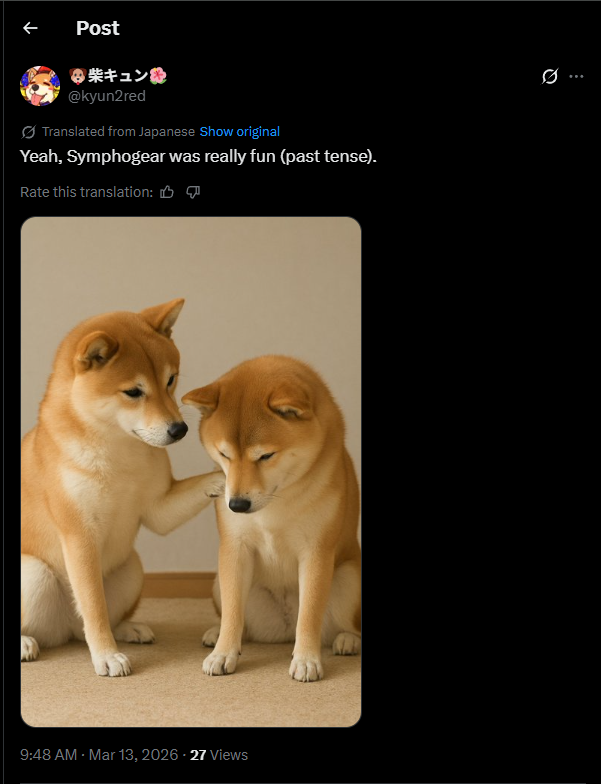The image size is (601, 784).
Task: Open the three-dot more options menu
Action: (x=576, y=76)
